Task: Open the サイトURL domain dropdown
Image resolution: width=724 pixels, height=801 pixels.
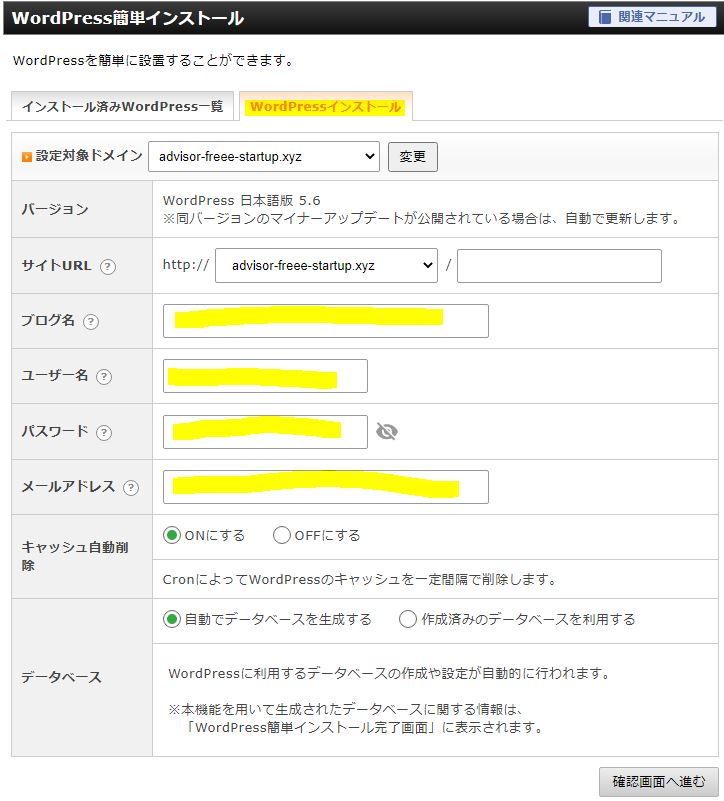Action: (x=326, y=265)
